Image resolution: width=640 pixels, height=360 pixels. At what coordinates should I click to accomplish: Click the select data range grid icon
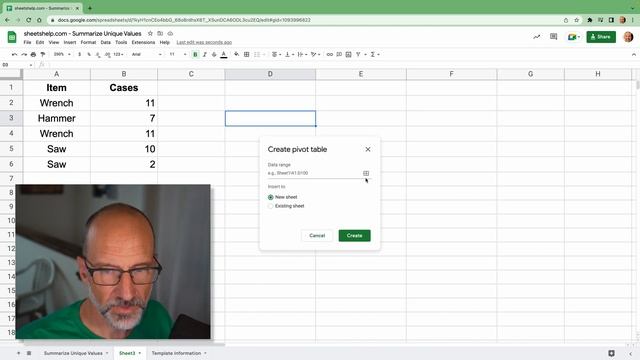(x=366, y=173)
